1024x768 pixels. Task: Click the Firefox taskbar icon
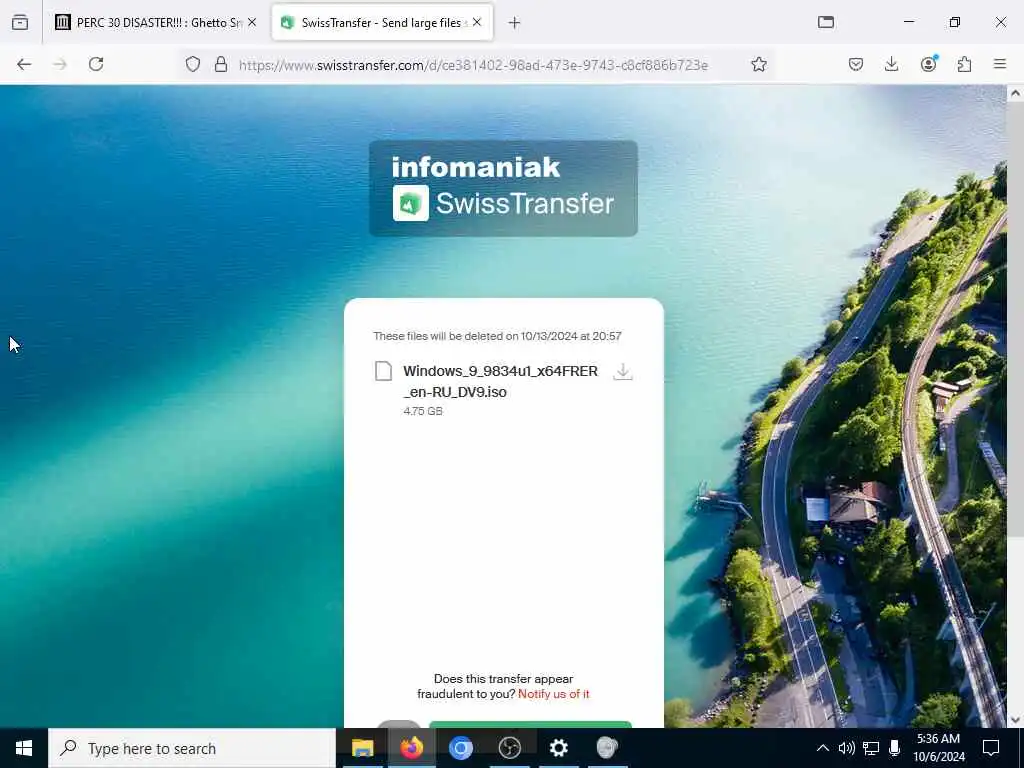point(411,748)
